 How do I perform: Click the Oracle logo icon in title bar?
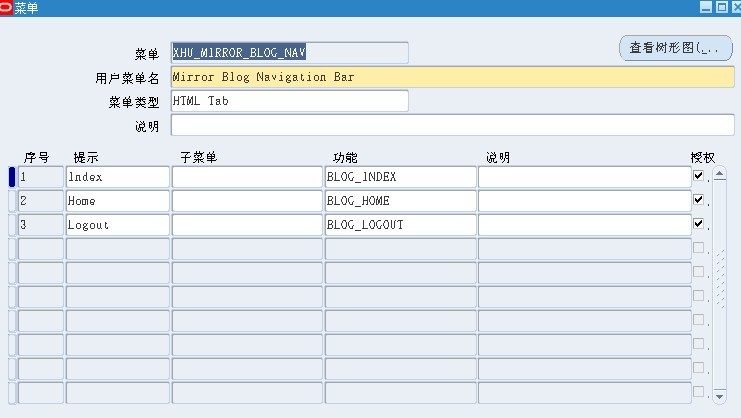point(7,8)
